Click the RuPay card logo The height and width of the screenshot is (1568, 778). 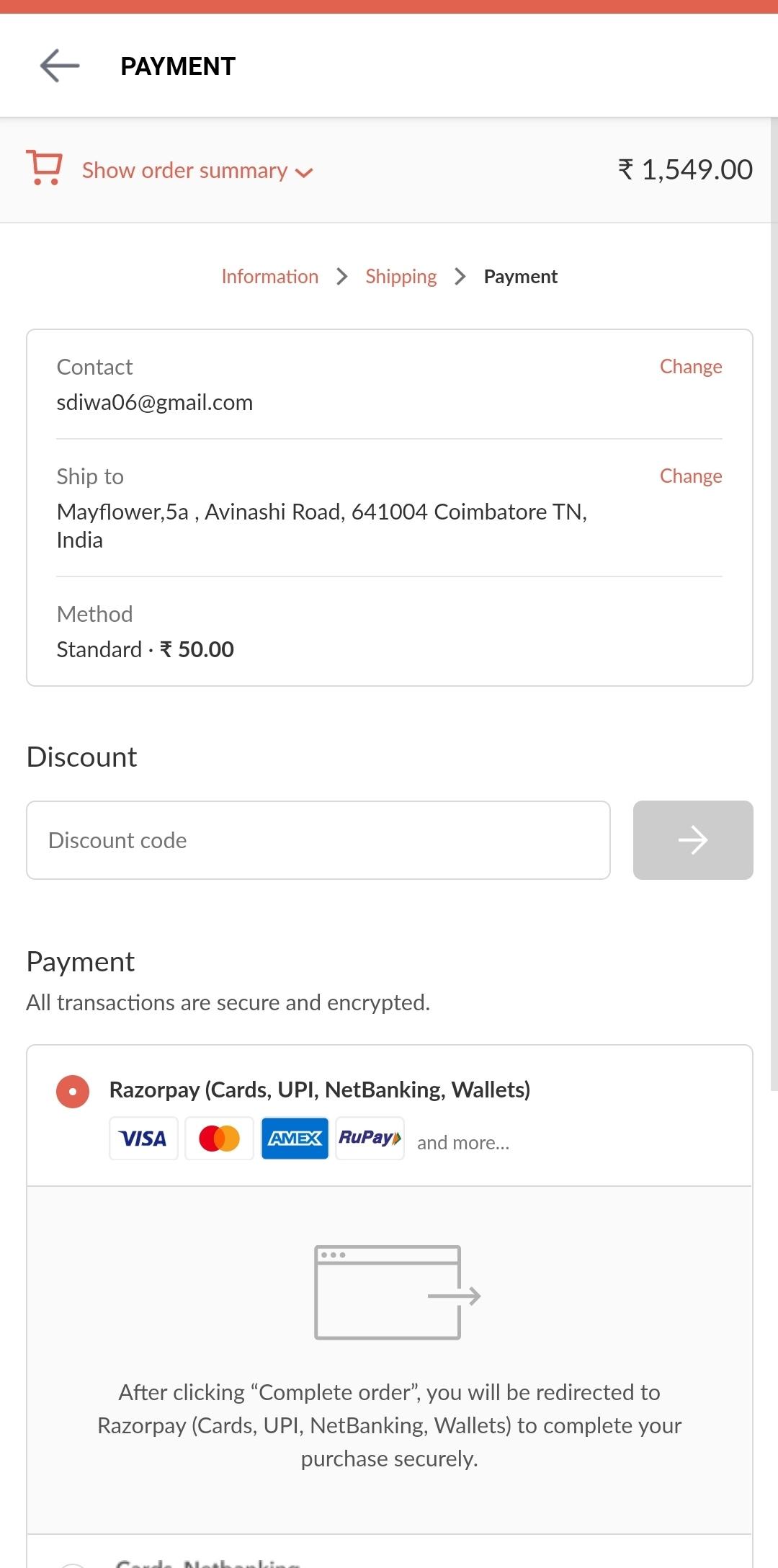[370, 1139]
